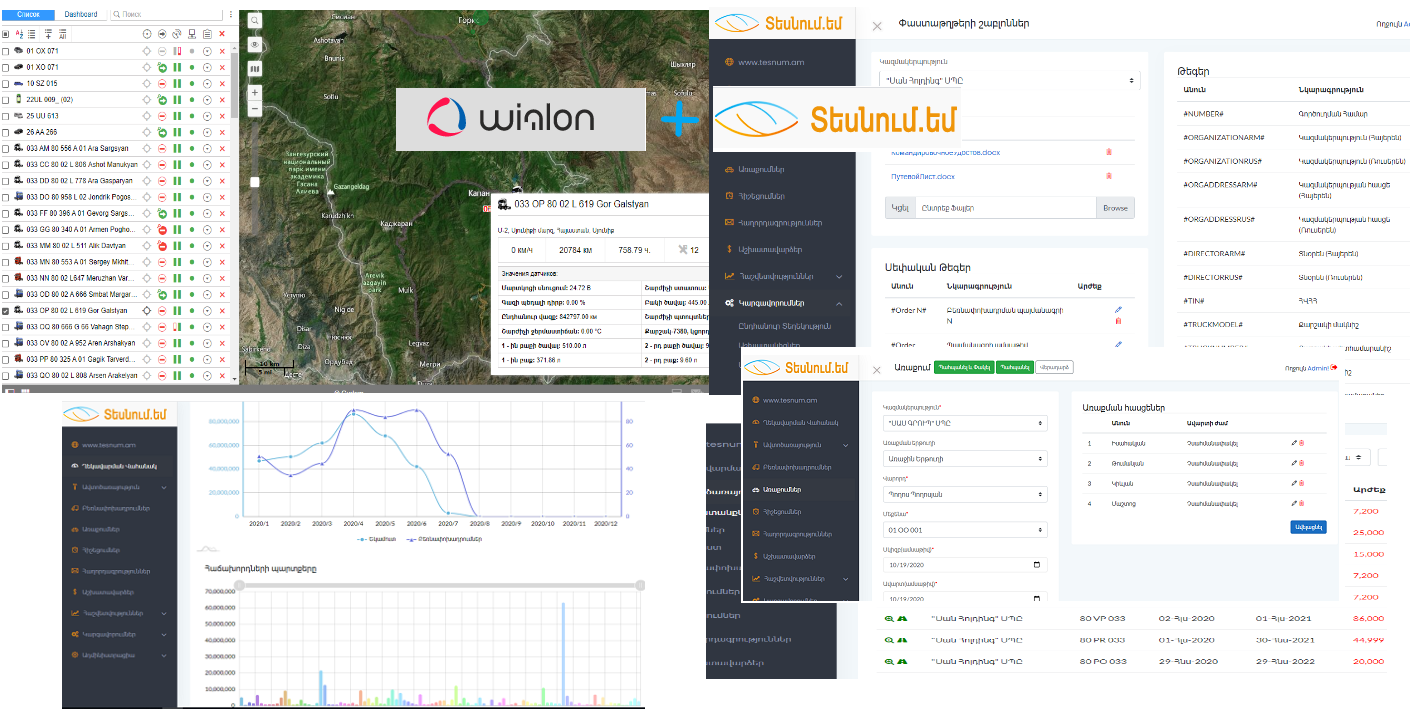Tick checkbox for 033 AM 80 556 Ara Sargsyan

6,148
